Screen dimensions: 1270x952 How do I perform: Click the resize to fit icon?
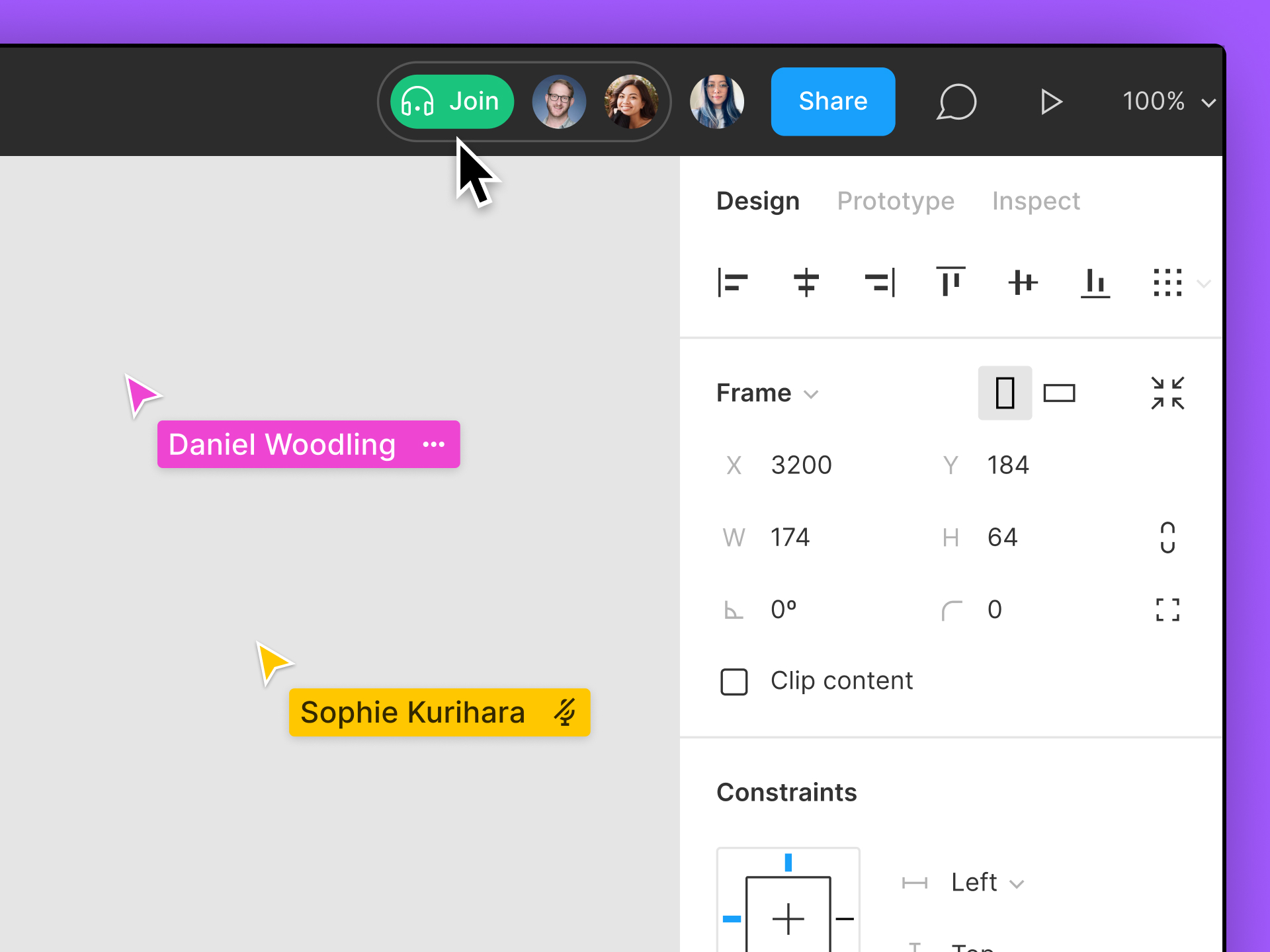tap(1168, 393)
